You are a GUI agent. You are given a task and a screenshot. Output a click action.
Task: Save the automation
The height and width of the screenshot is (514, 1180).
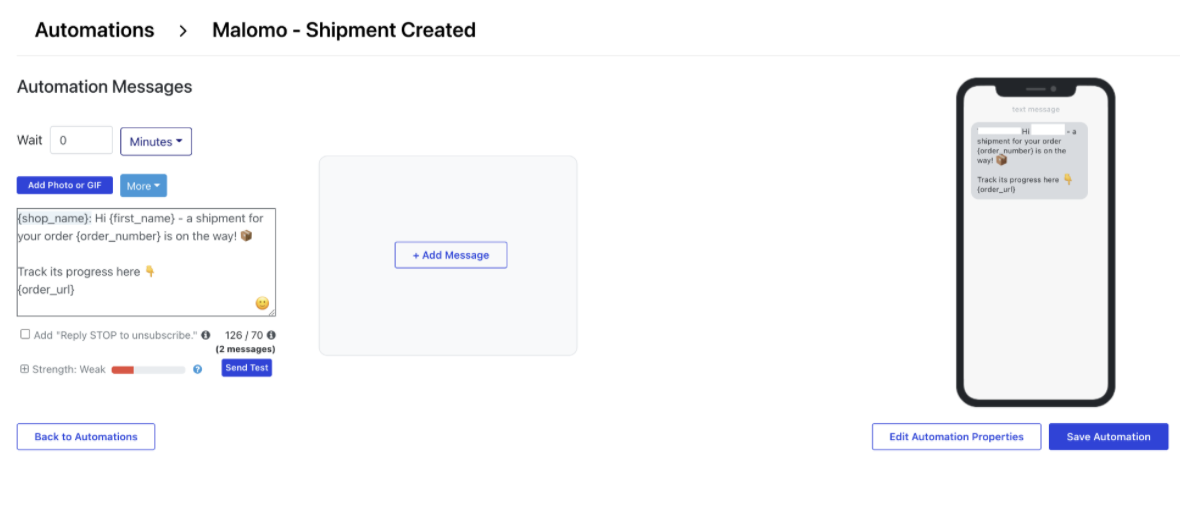pyautogui.click(x=1108, y=437)
